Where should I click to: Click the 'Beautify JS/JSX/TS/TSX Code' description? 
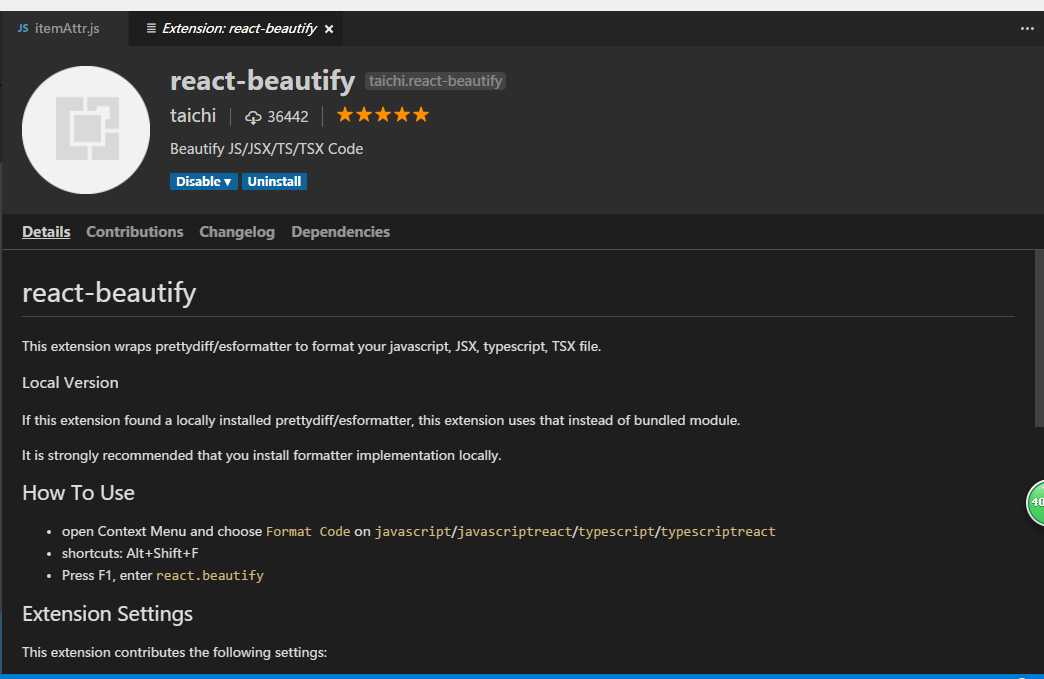click(x=266, y=148)
